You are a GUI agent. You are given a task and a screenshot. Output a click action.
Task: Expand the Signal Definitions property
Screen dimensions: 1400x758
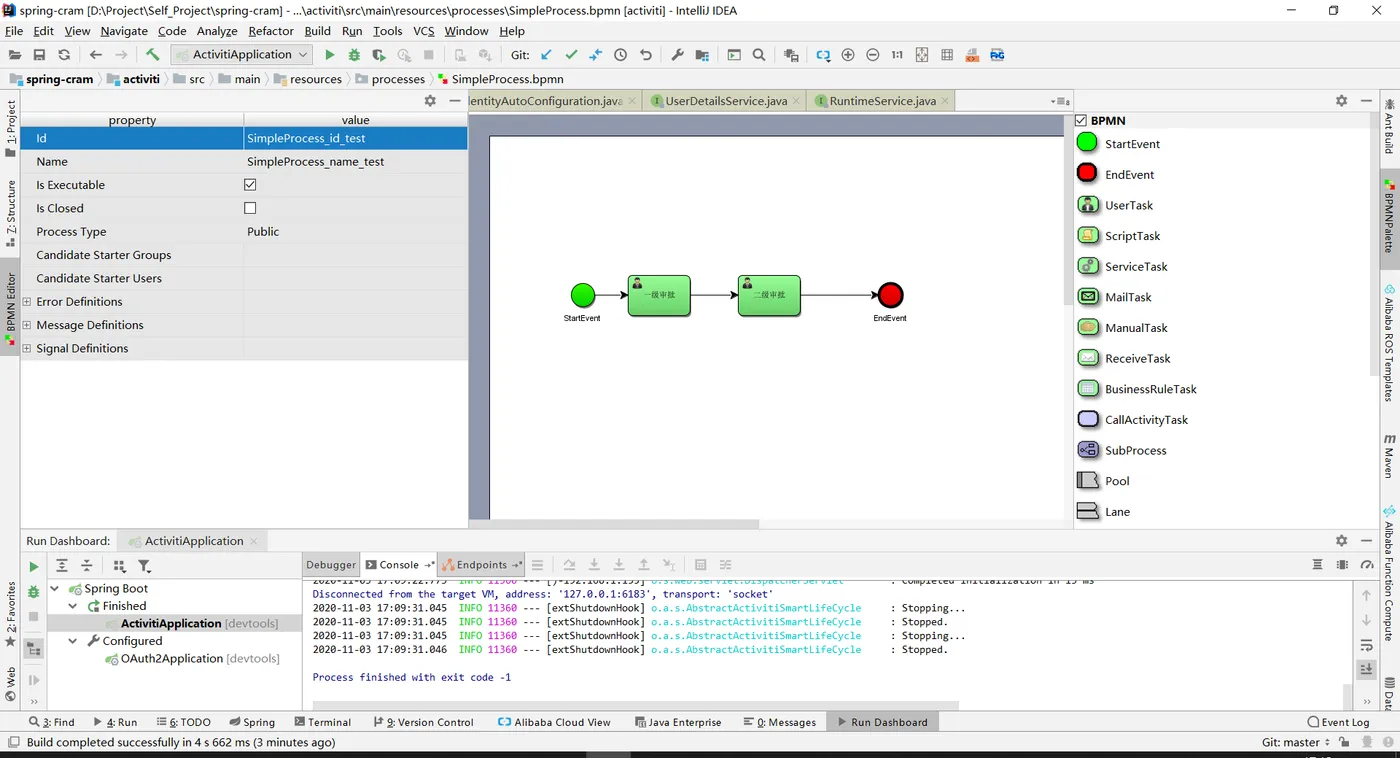click(27, 348)
